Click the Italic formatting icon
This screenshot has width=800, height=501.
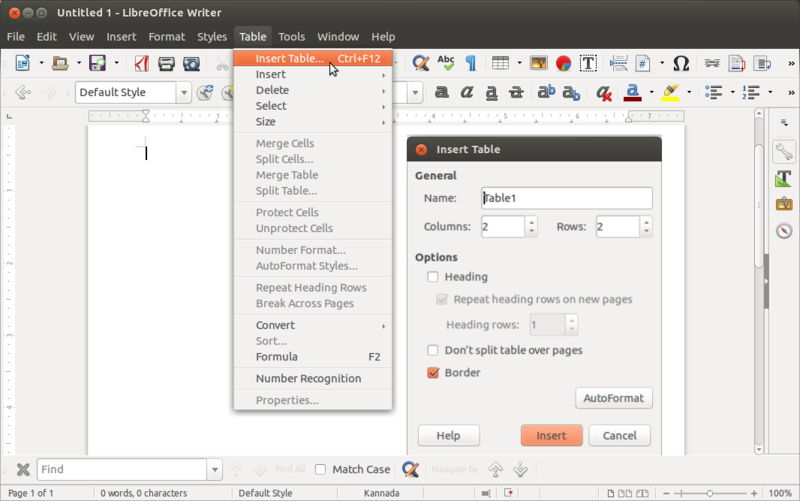[x=466, y=92]
